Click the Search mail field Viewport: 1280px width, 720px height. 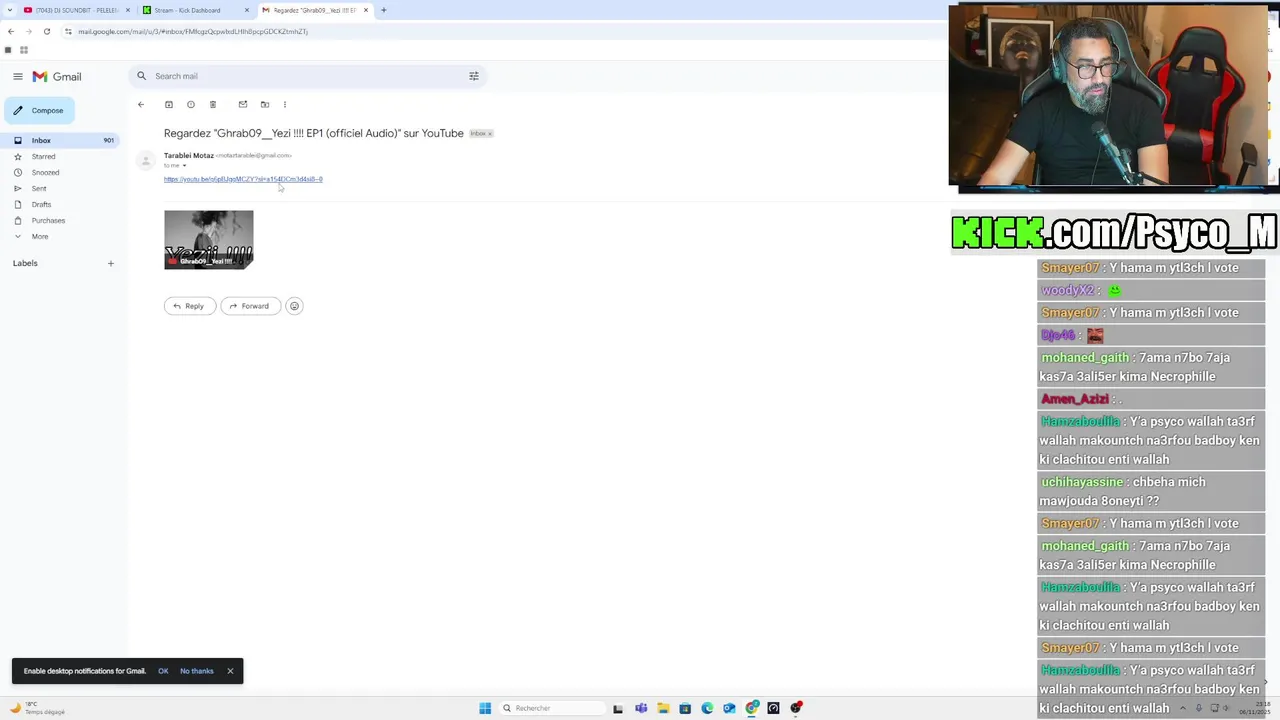click(x=308, y=76)
